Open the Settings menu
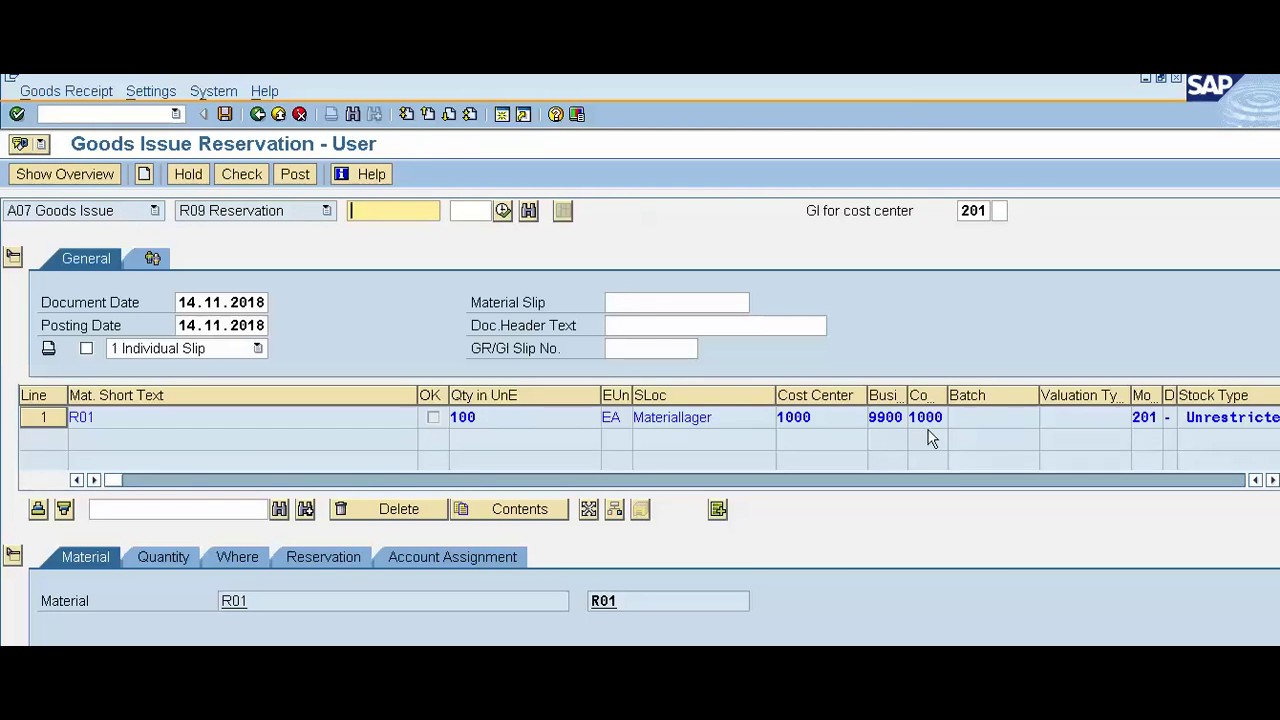The height and width of the screenshot is (720, 1280). pos(151,91)
